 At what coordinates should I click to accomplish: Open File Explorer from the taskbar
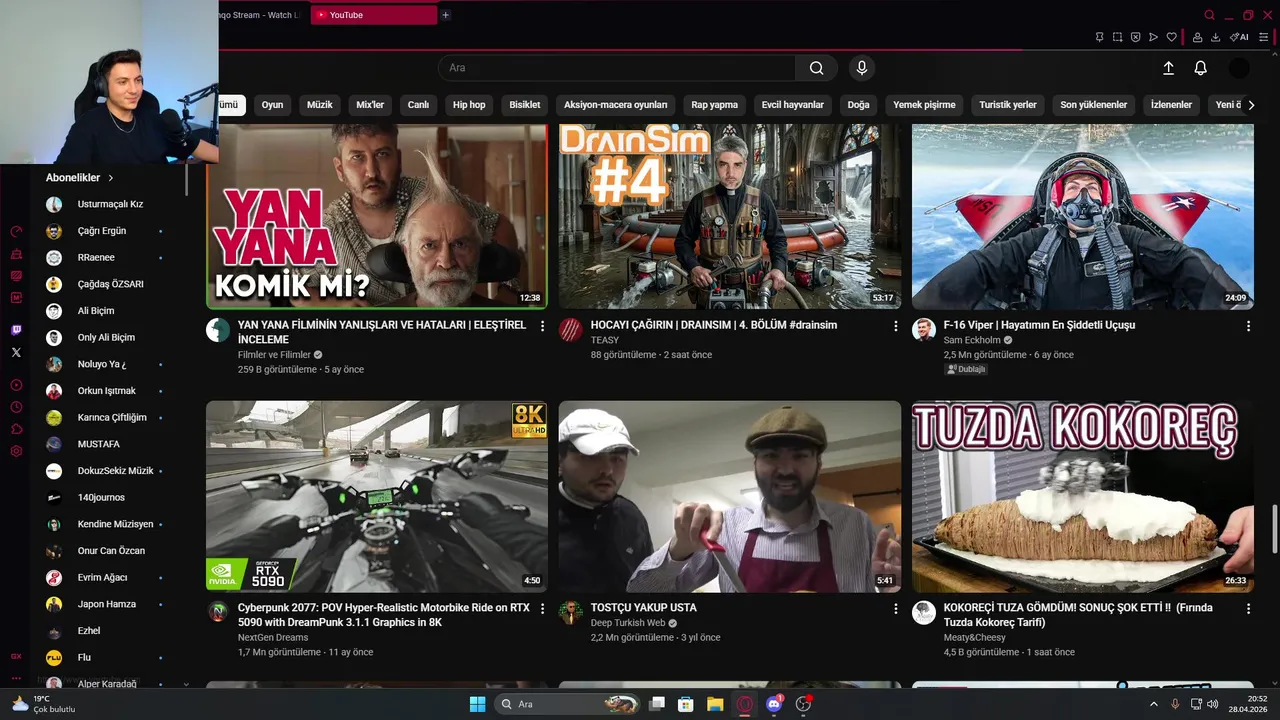tap(715, 704)
